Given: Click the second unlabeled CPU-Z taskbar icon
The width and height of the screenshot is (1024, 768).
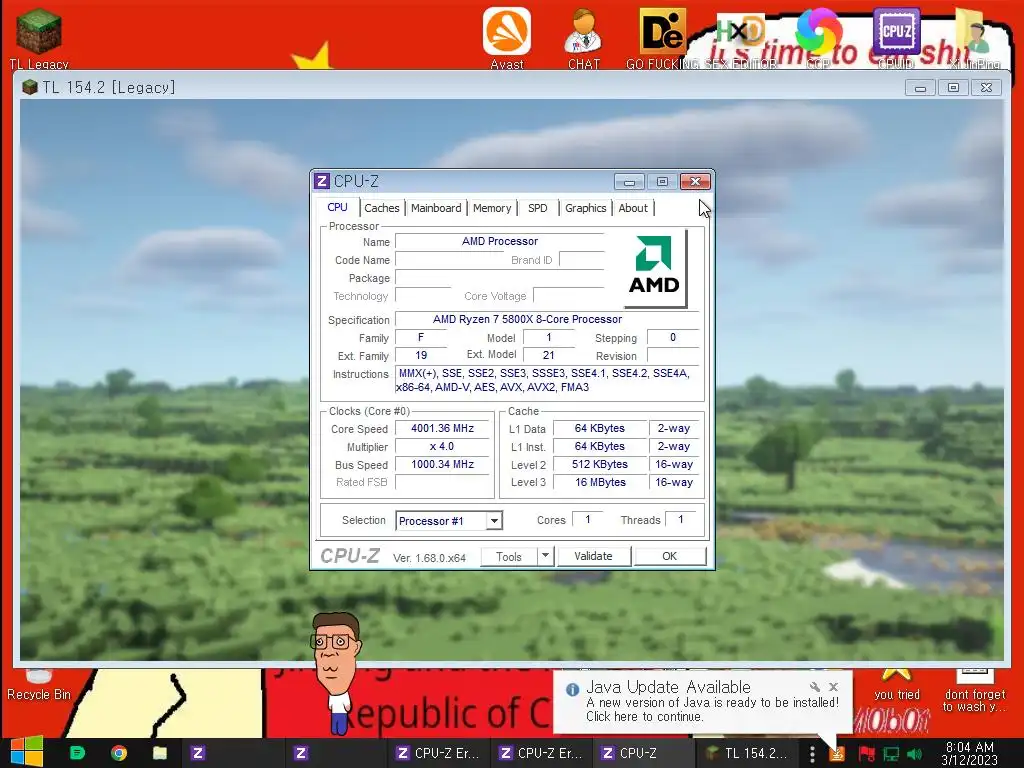Looking at the screenshot, I should click(300, 753).
